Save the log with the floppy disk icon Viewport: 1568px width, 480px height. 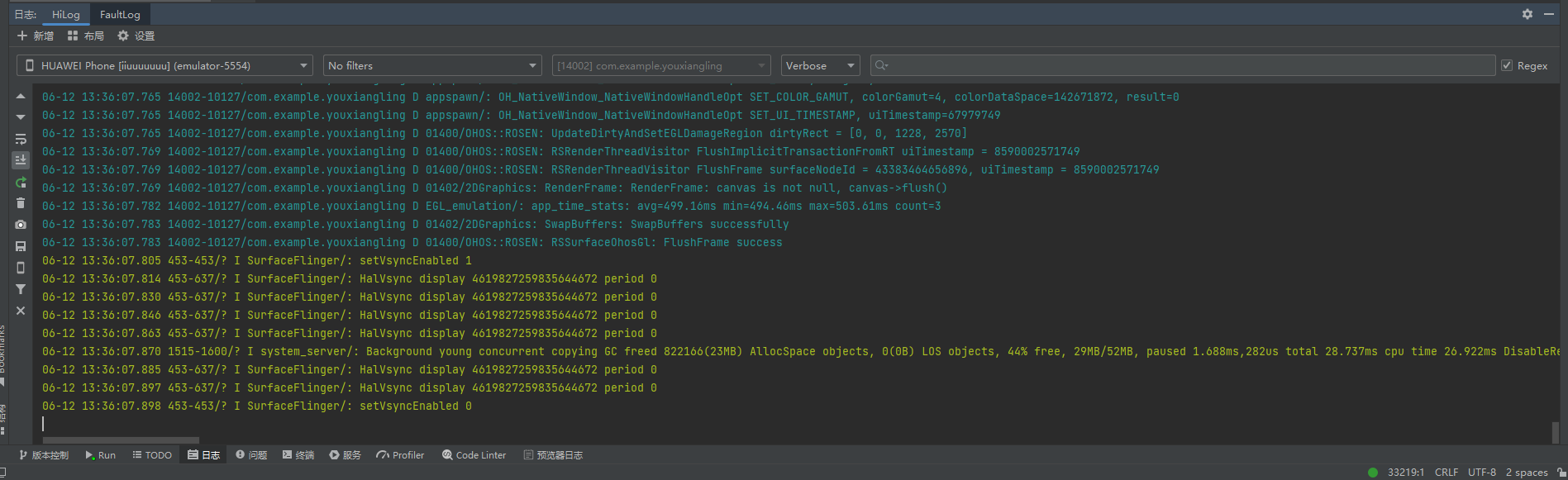tap(21, 246)
